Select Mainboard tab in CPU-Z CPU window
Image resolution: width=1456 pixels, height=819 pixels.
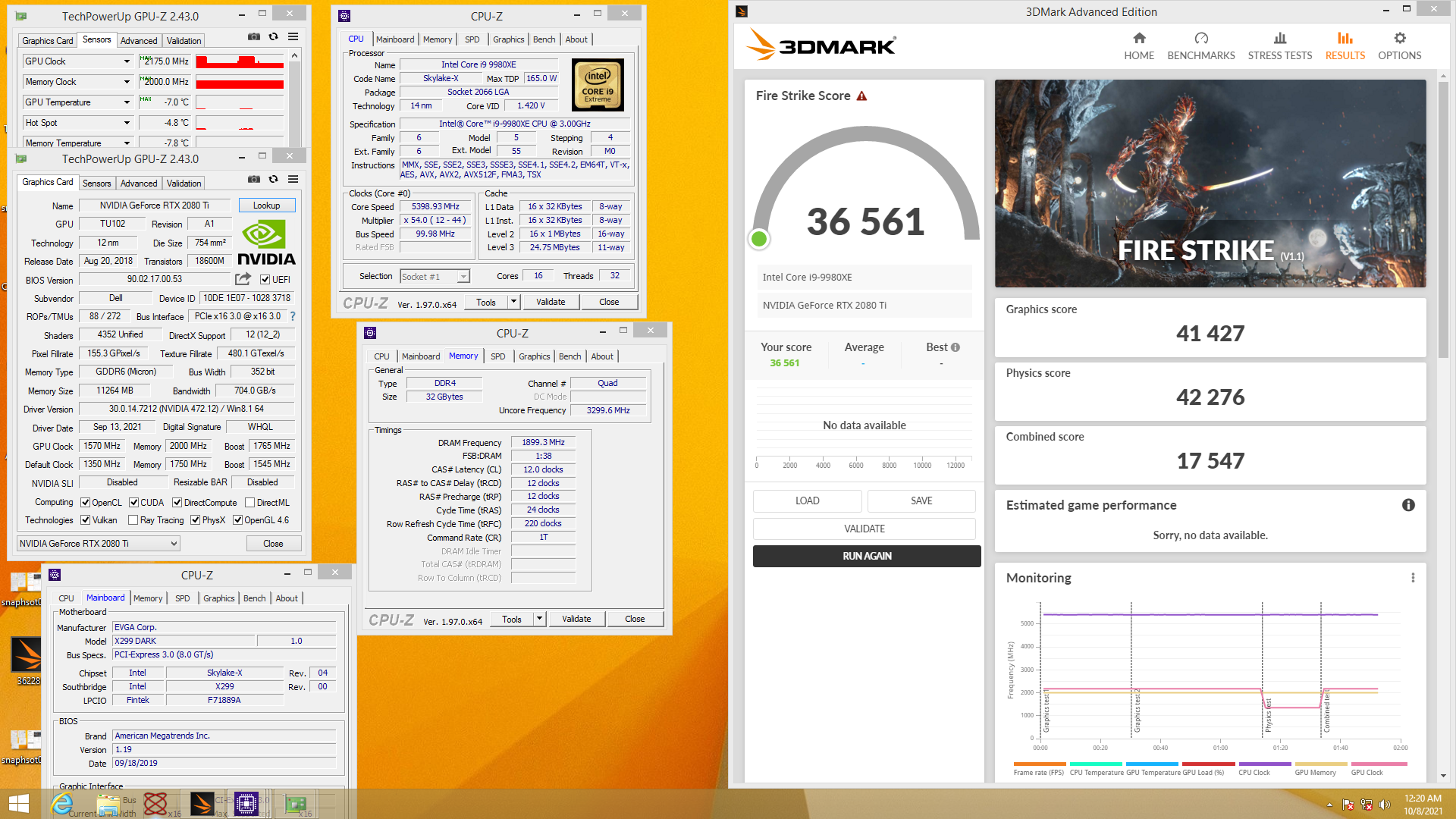pyautogui.click(x=395, y=39)
